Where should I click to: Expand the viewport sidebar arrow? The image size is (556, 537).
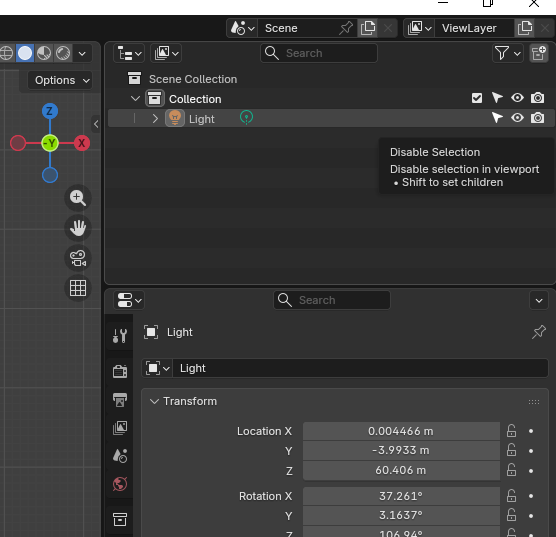click(x=96, y=124)
